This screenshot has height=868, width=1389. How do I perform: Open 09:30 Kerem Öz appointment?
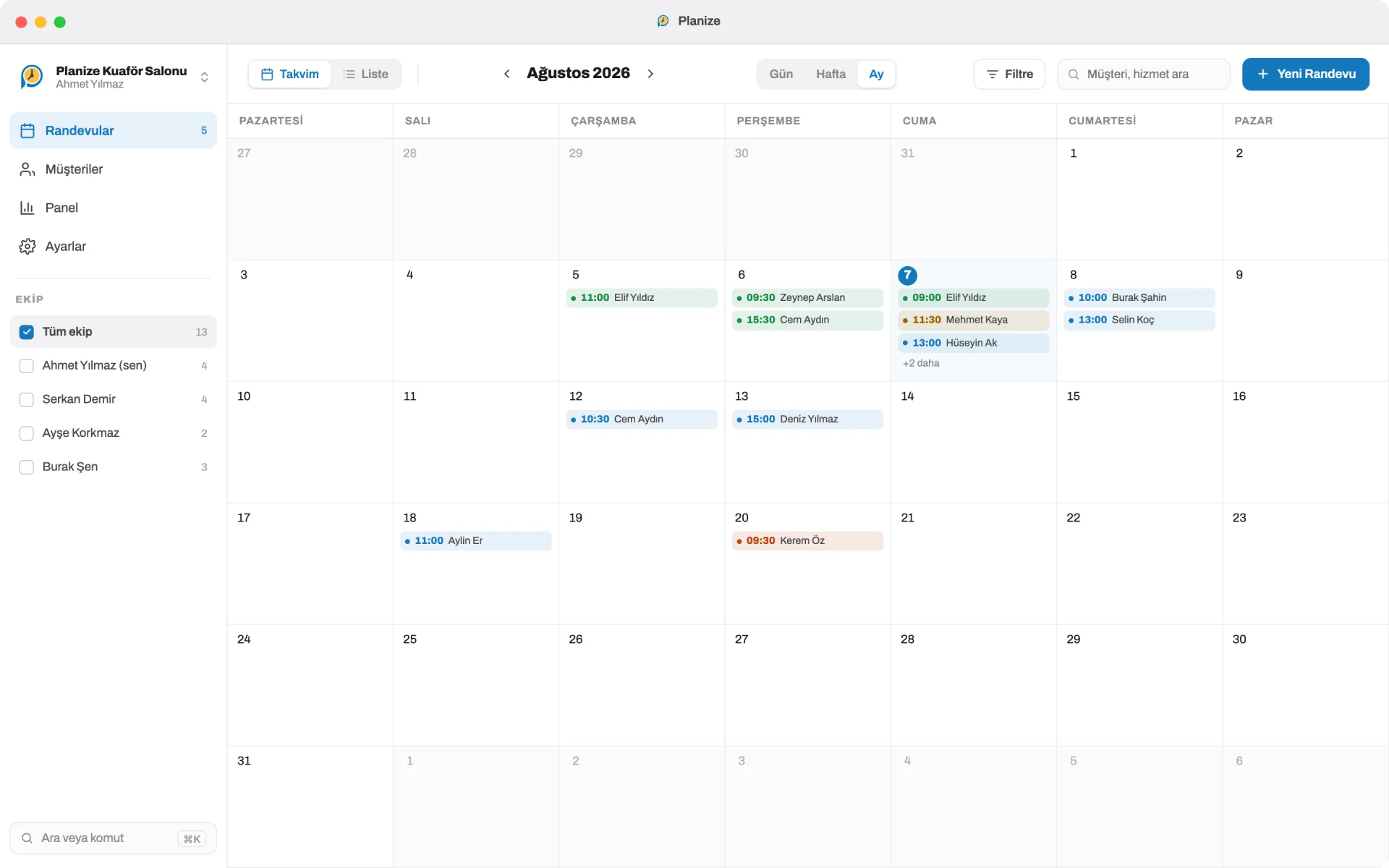807,540
